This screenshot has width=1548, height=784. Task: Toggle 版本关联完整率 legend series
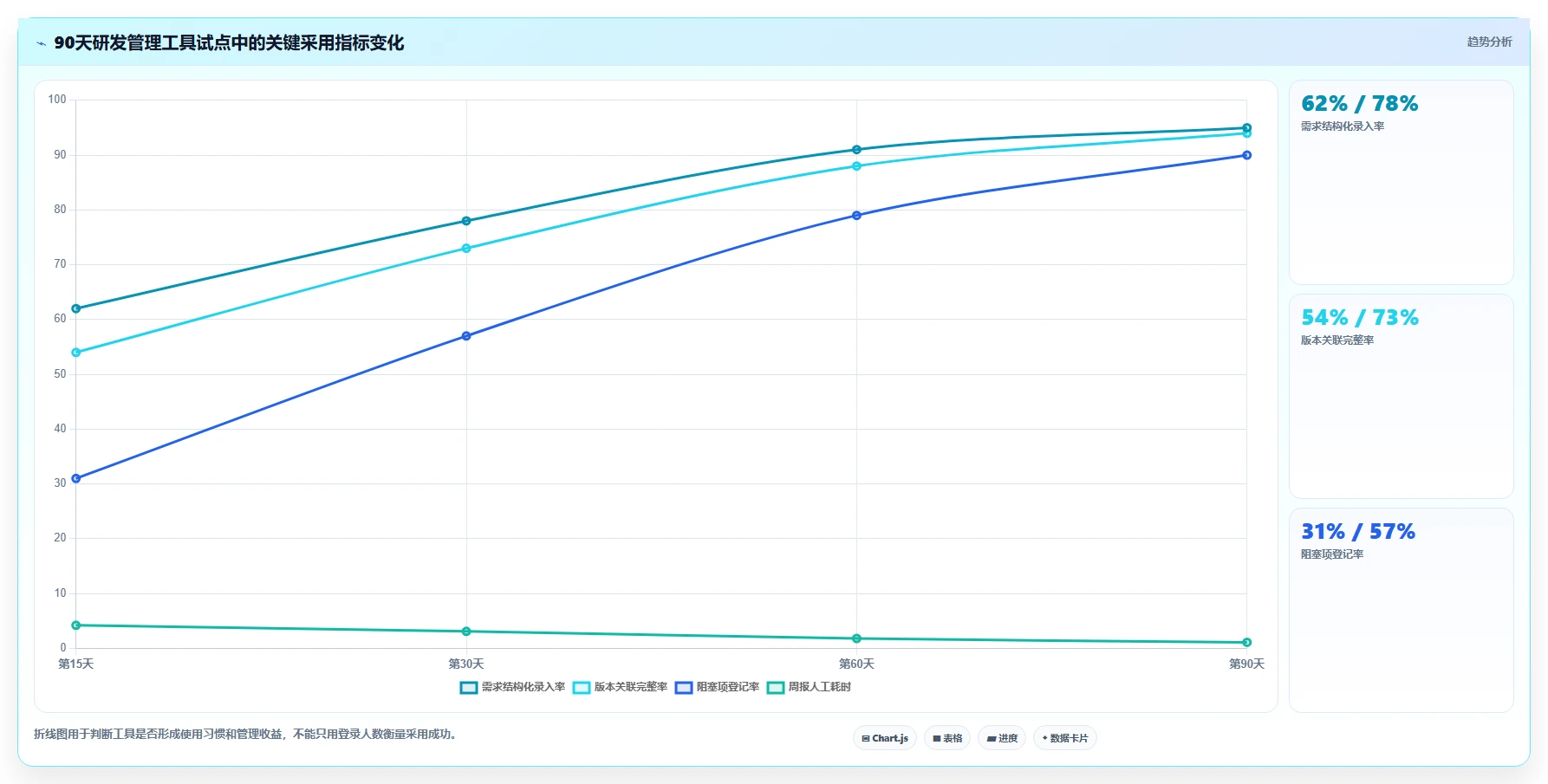[x=620, y=687]
